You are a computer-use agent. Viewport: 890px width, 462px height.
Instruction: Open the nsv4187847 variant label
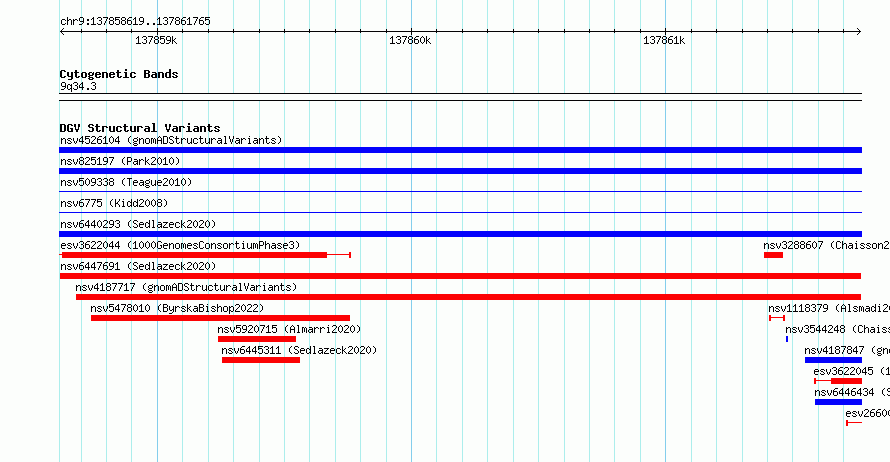[x=847, y=350]
